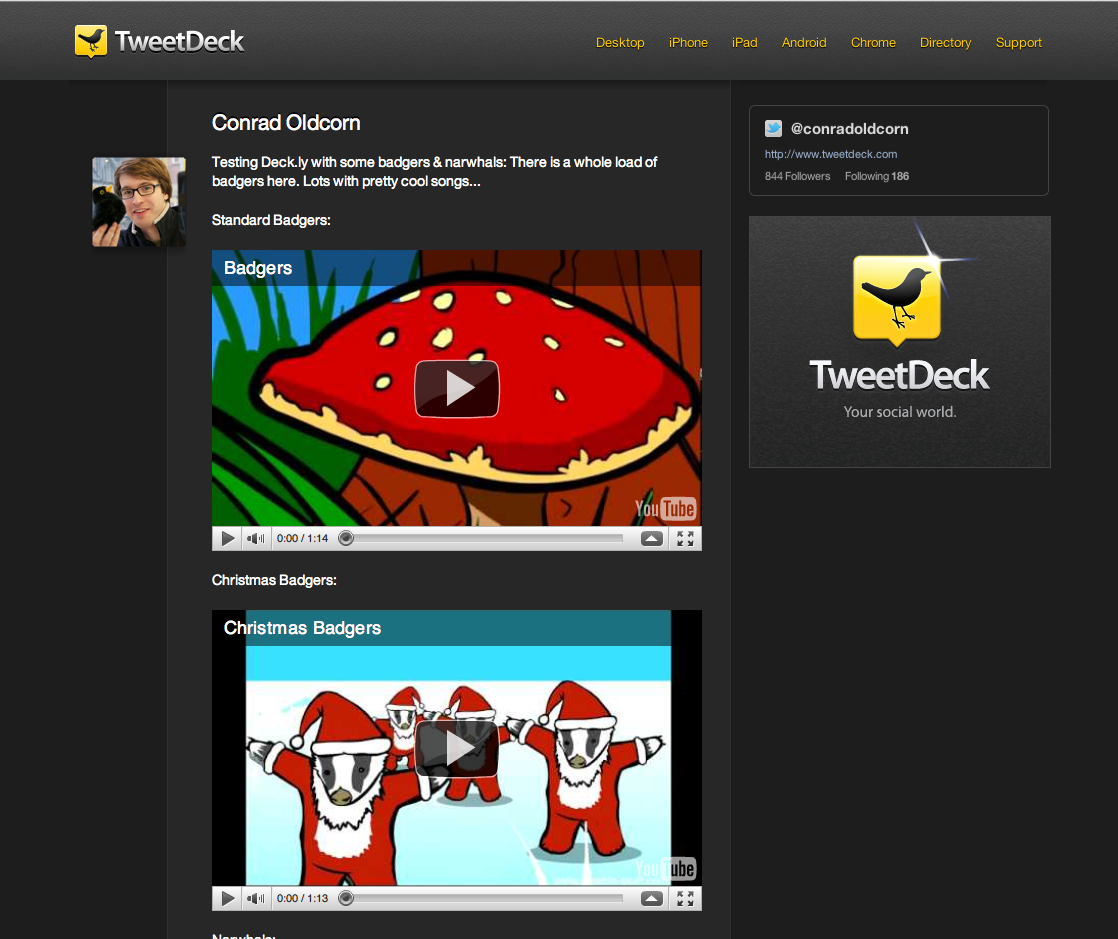This screenshot has width=1118, height=939.
Task: Click the TweetDeck bird logo icon in header
Action: [x=91, y=41]
